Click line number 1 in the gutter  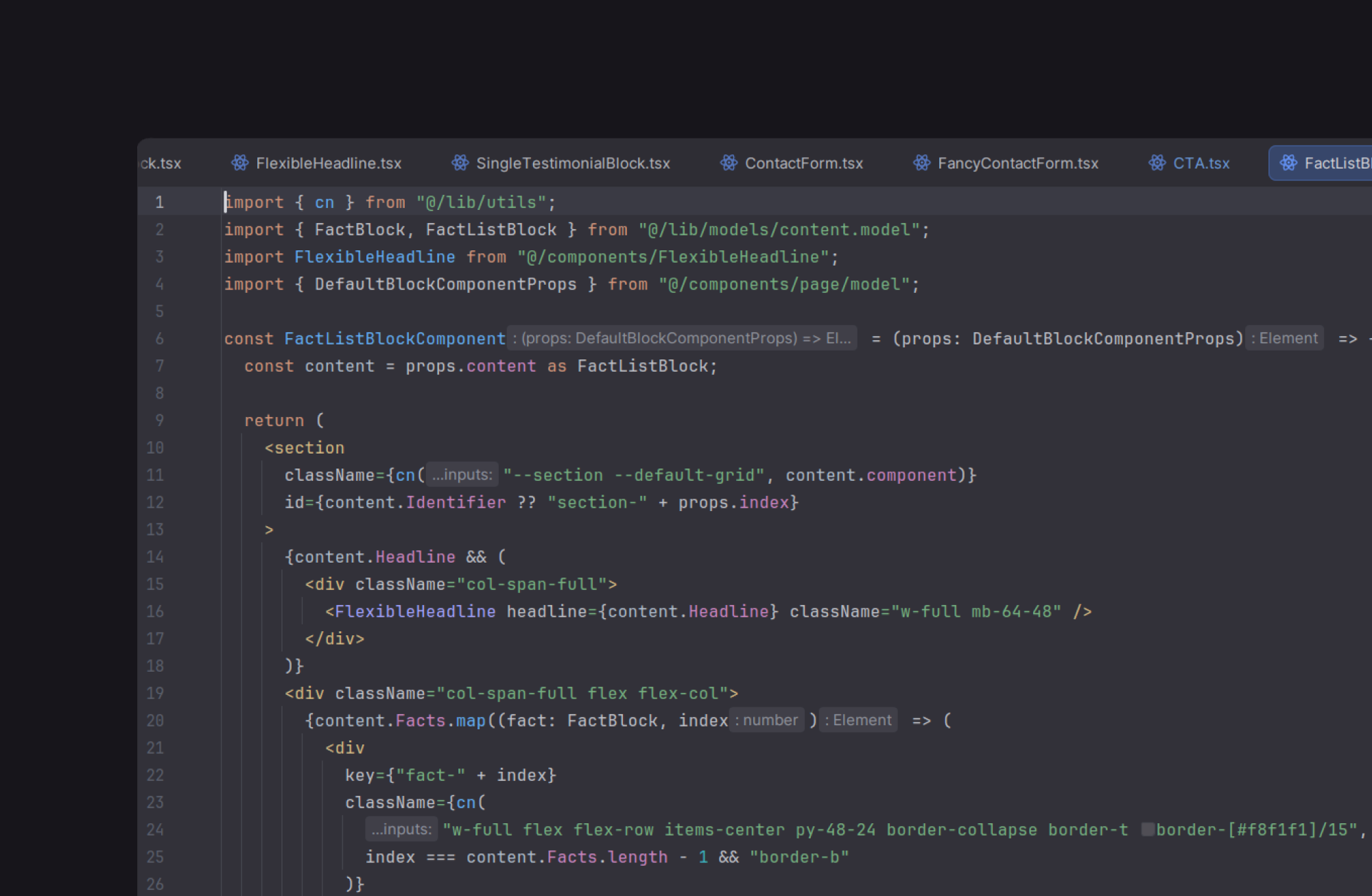[159, 202]
